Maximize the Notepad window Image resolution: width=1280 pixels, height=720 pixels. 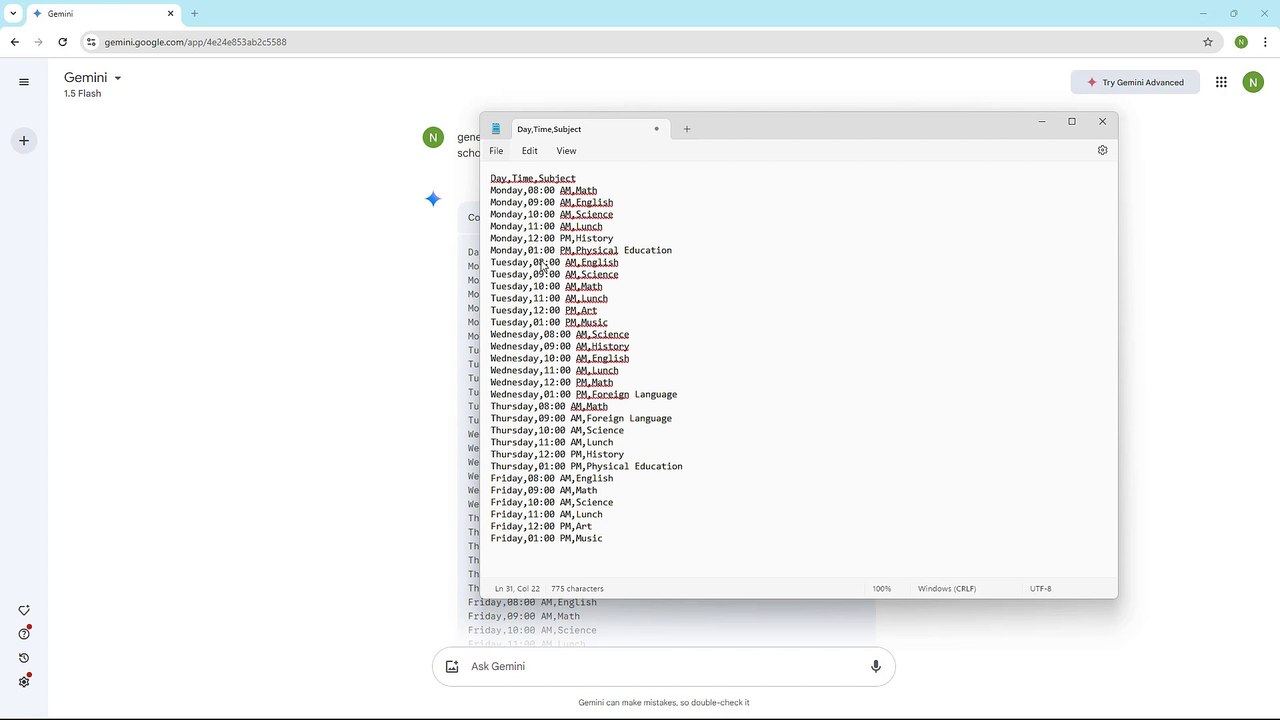(1072, 121)
